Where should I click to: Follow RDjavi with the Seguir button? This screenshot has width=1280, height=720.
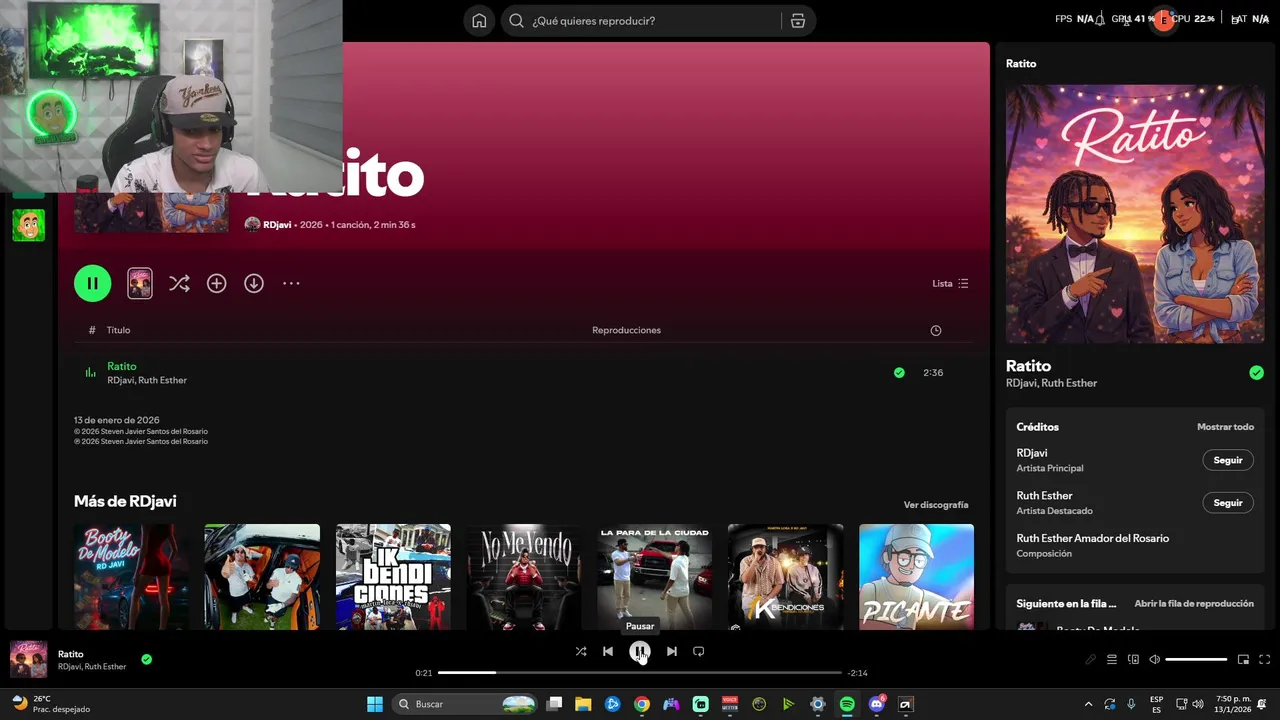click(1228, 461)
